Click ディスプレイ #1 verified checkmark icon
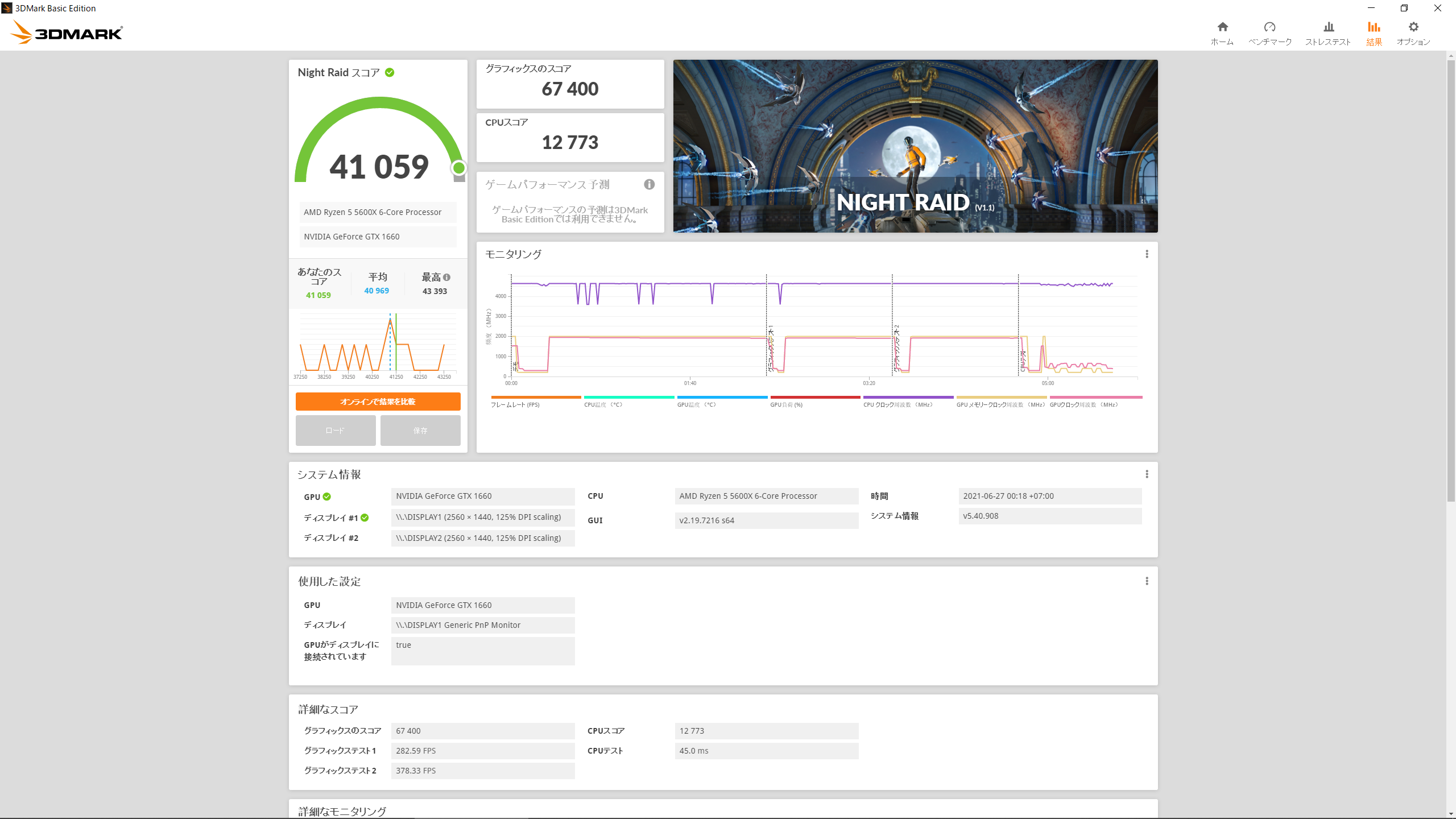1456x819 pixels. [365, 518]
